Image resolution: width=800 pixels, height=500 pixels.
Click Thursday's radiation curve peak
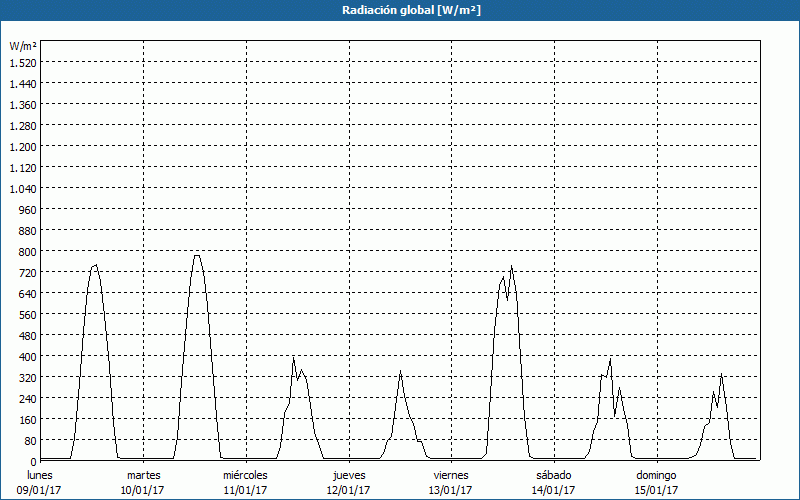[x=400, y=372]
